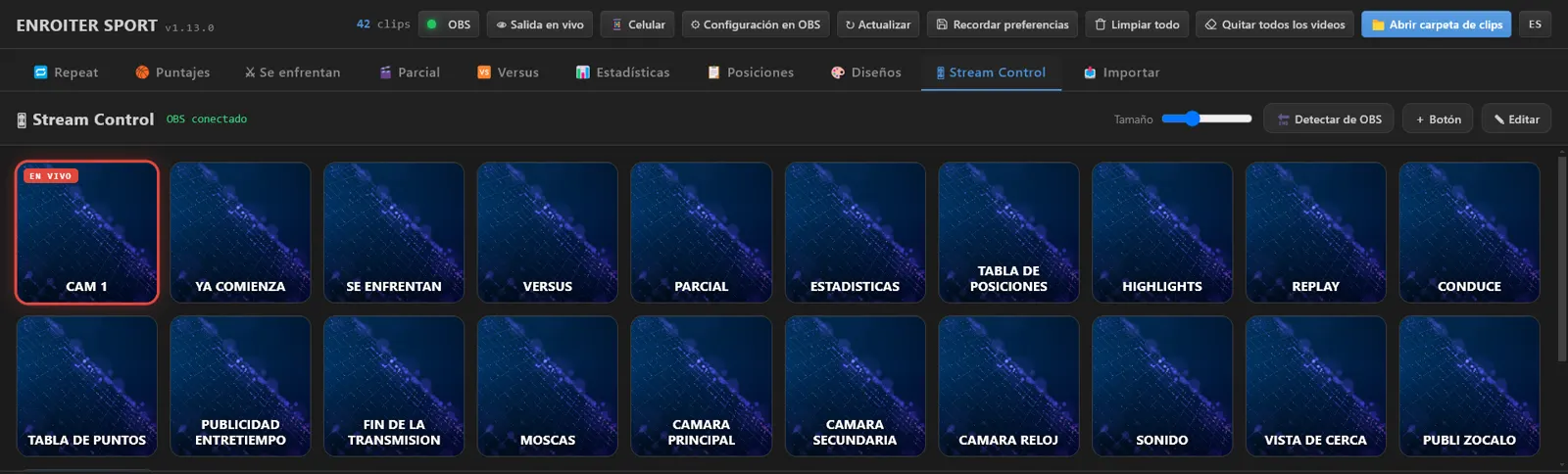This screenshot has width=1568, height=474.
Task: Open the Celular mobile view
Action: (x=638, y=24)
